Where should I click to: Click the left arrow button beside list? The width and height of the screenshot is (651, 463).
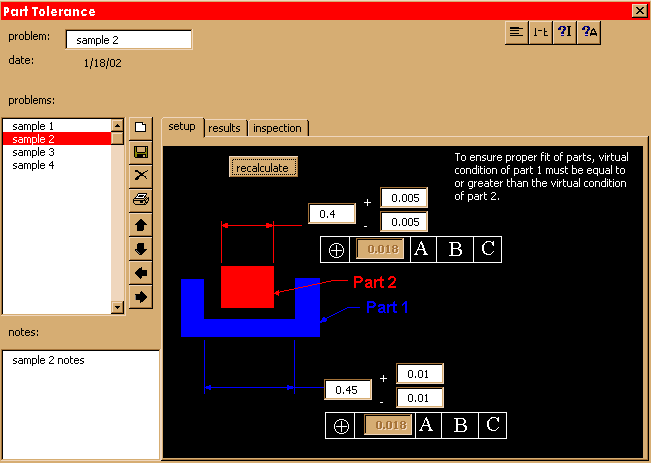point(141,273)
